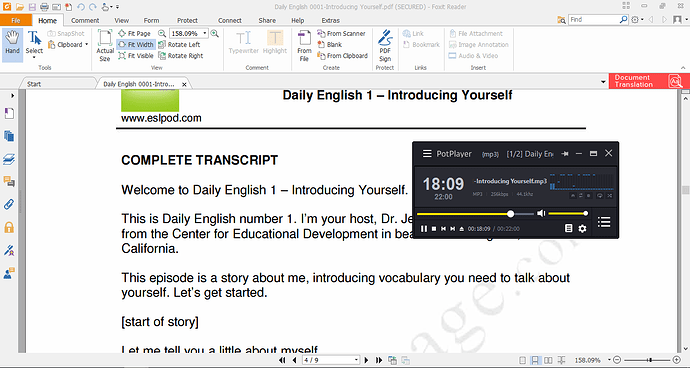Open the Security lock sidebar panel
Screen dimensions: 690x368
(9, 227)
